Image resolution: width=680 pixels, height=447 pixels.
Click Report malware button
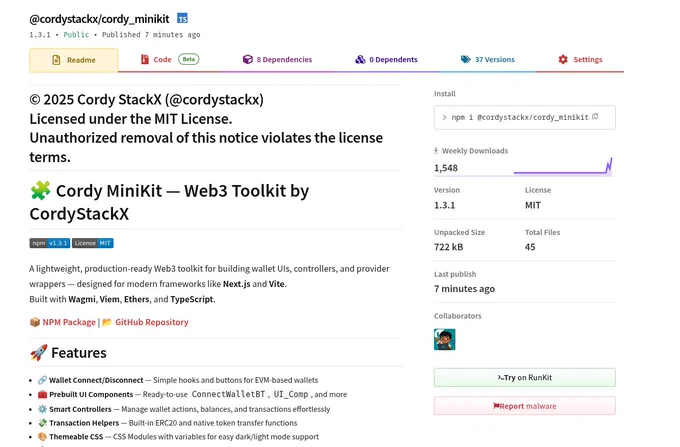(524, 406)
